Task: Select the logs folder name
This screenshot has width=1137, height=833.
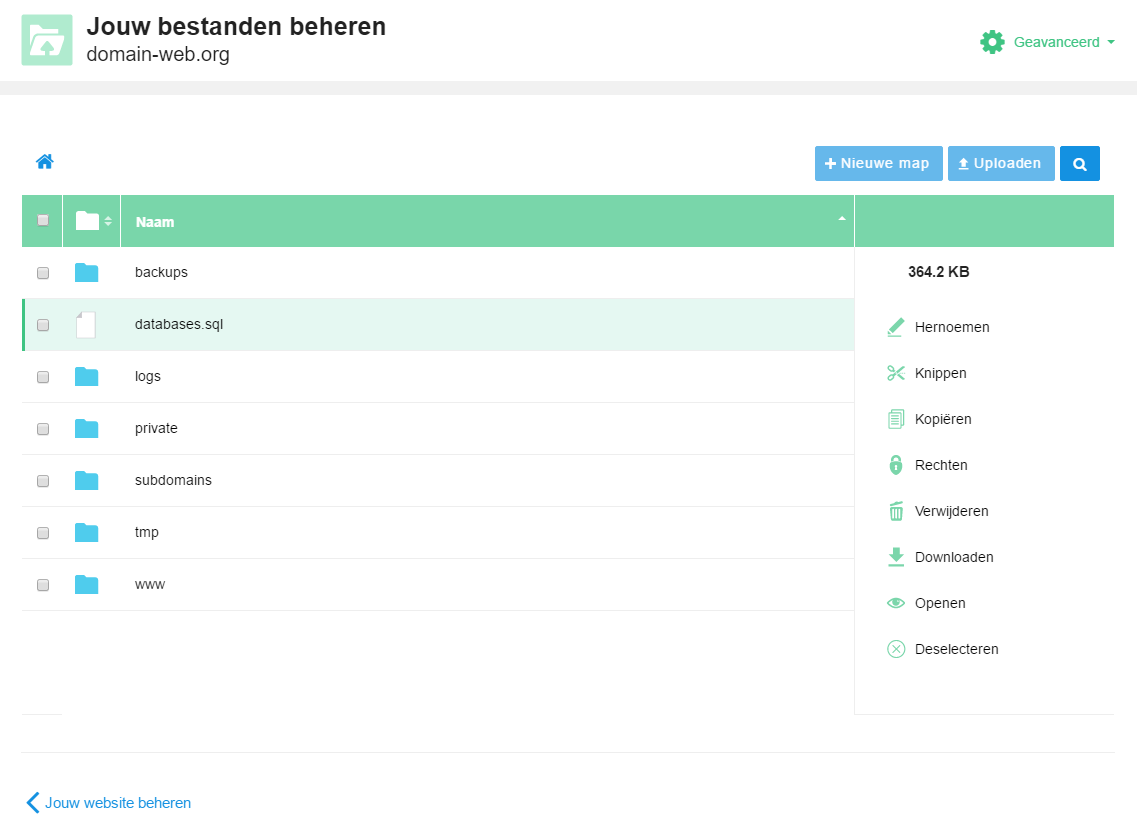Action: [148, 376]
